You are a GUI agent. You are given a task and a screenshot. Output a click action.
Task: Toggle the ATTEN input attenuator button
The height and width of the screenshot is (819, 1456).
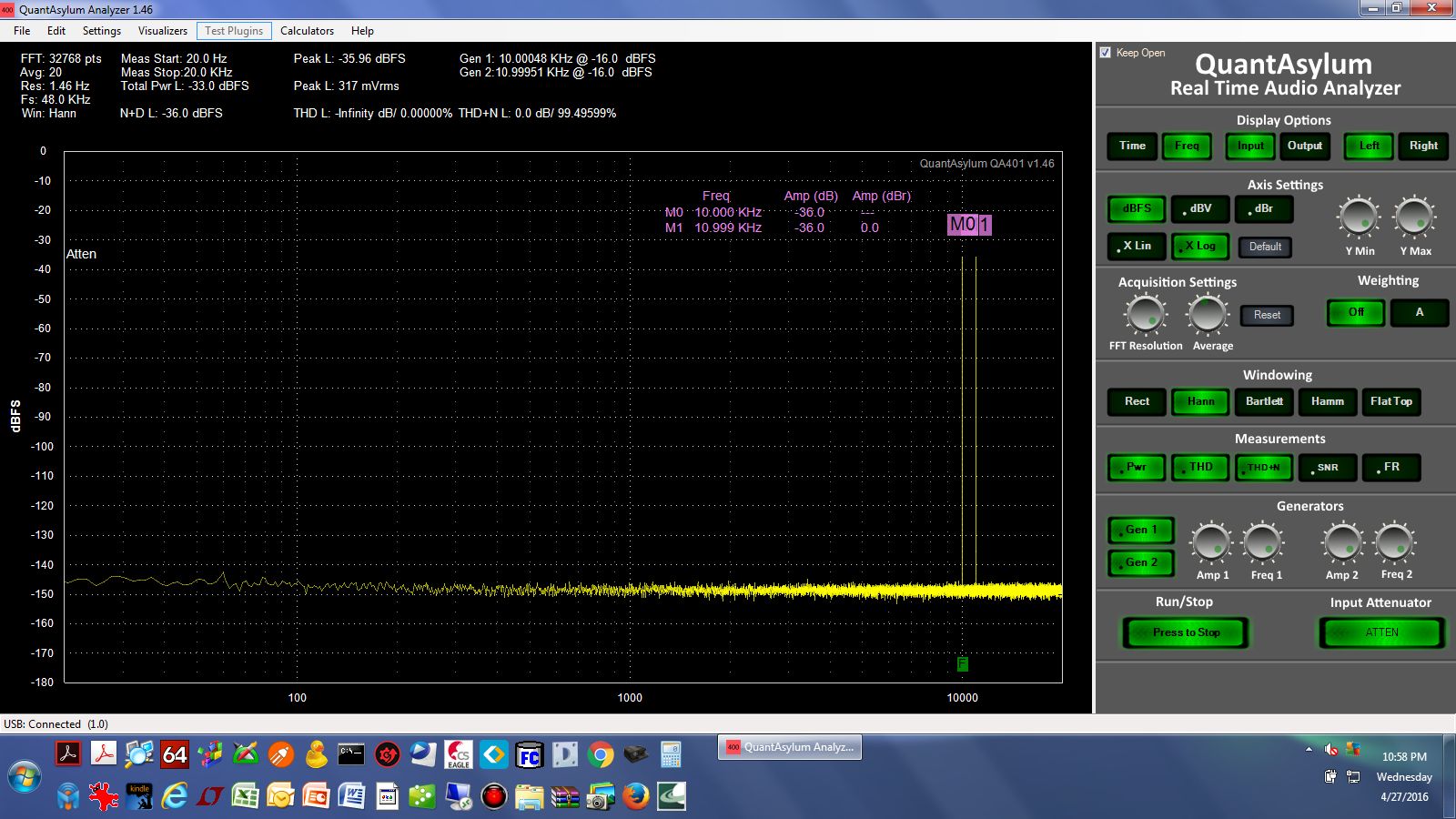tap(1381, 632)
